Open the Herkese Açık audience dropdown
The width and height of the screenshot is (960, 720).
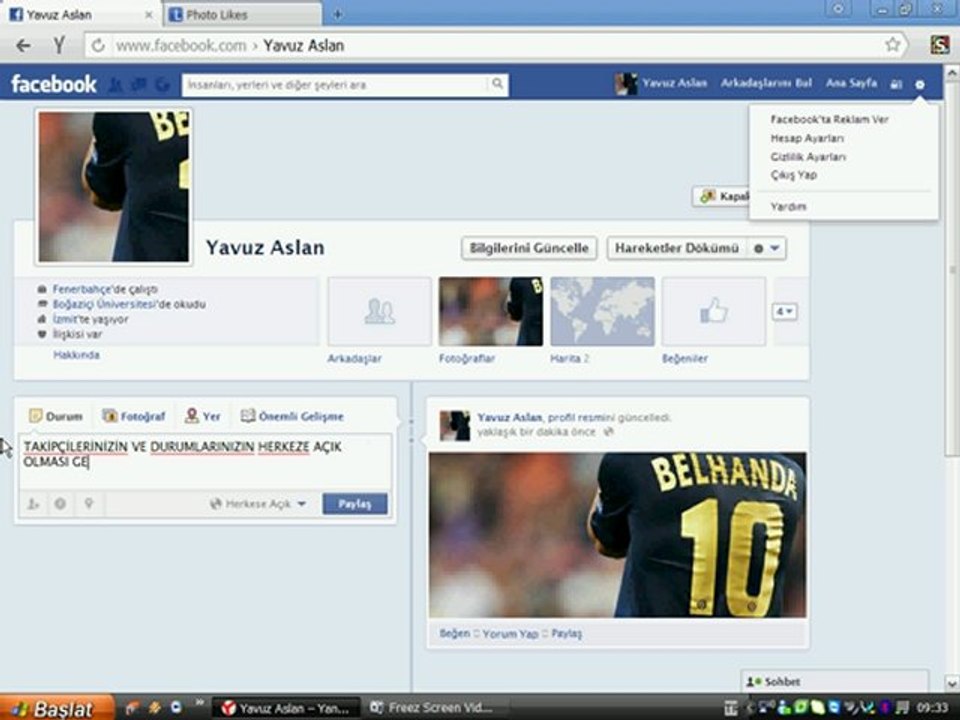click(x=258, y=504)
